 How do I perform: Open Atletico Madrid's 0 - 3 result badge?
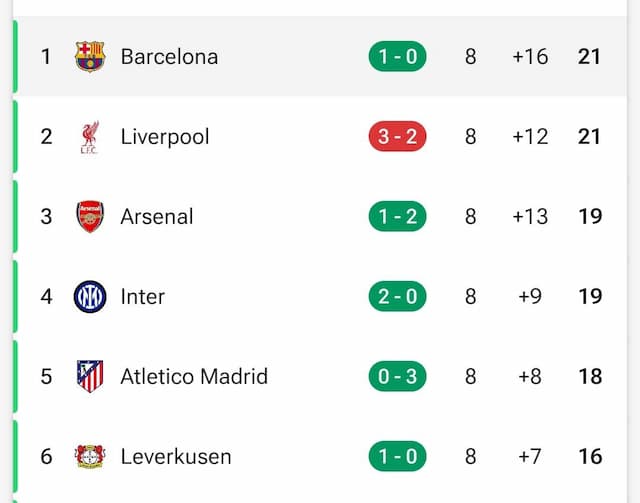pyautogui.click(x=398, y=376)
